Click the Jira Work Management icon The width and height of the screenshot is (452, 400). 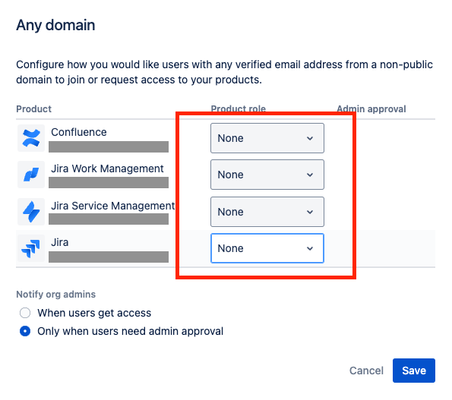tap(31, 174)
